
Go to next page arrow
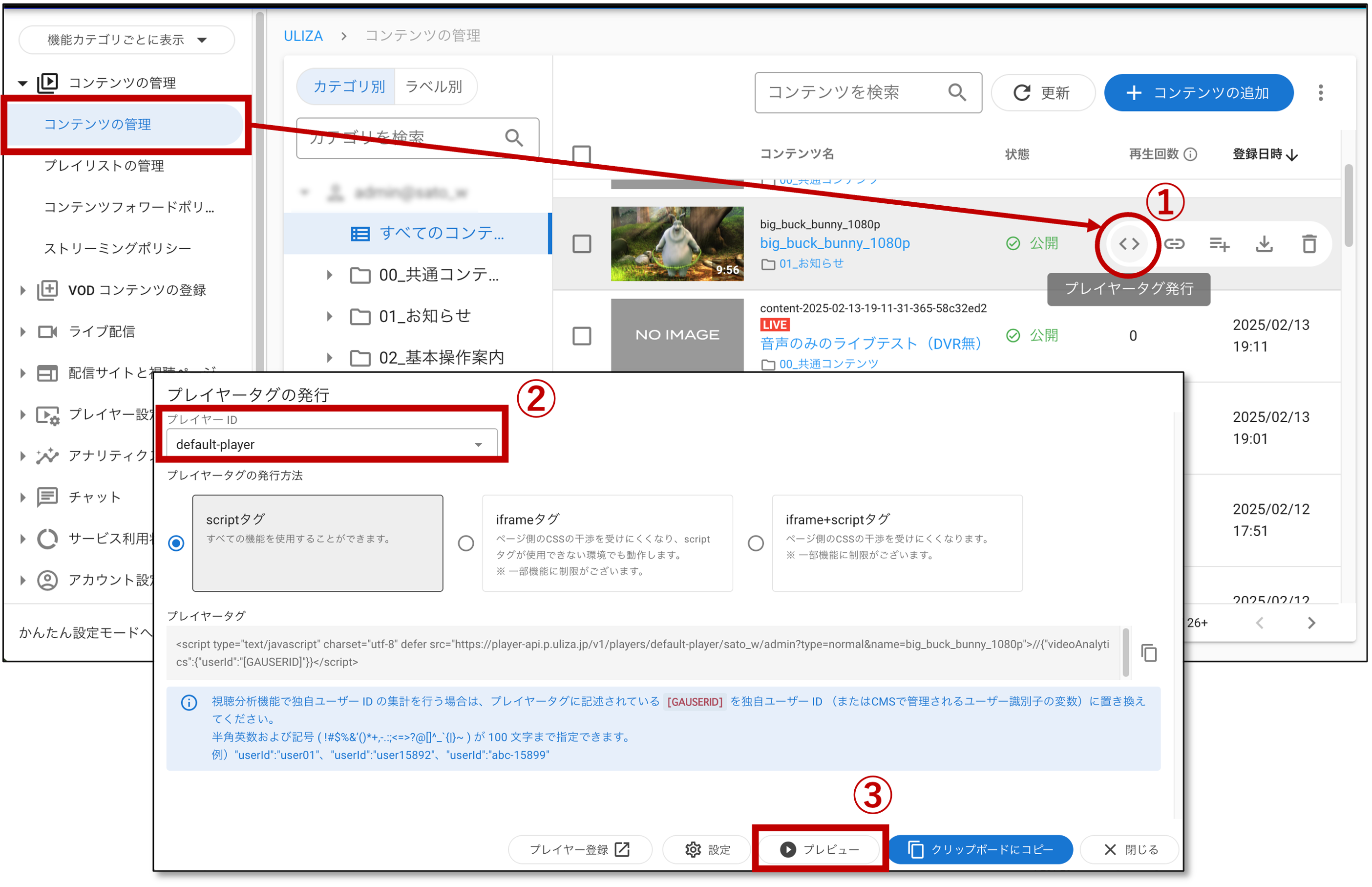[1311, 623]
